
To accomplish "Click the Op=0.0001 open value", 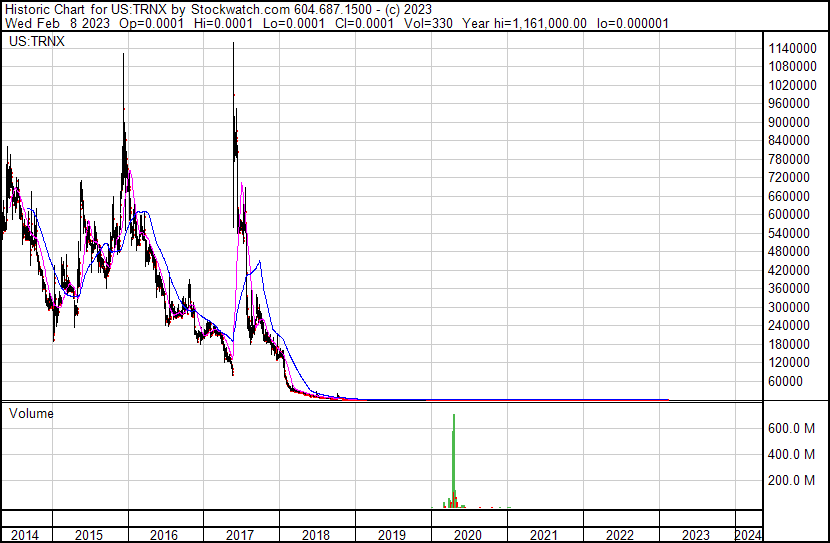I will click(151, 23).
